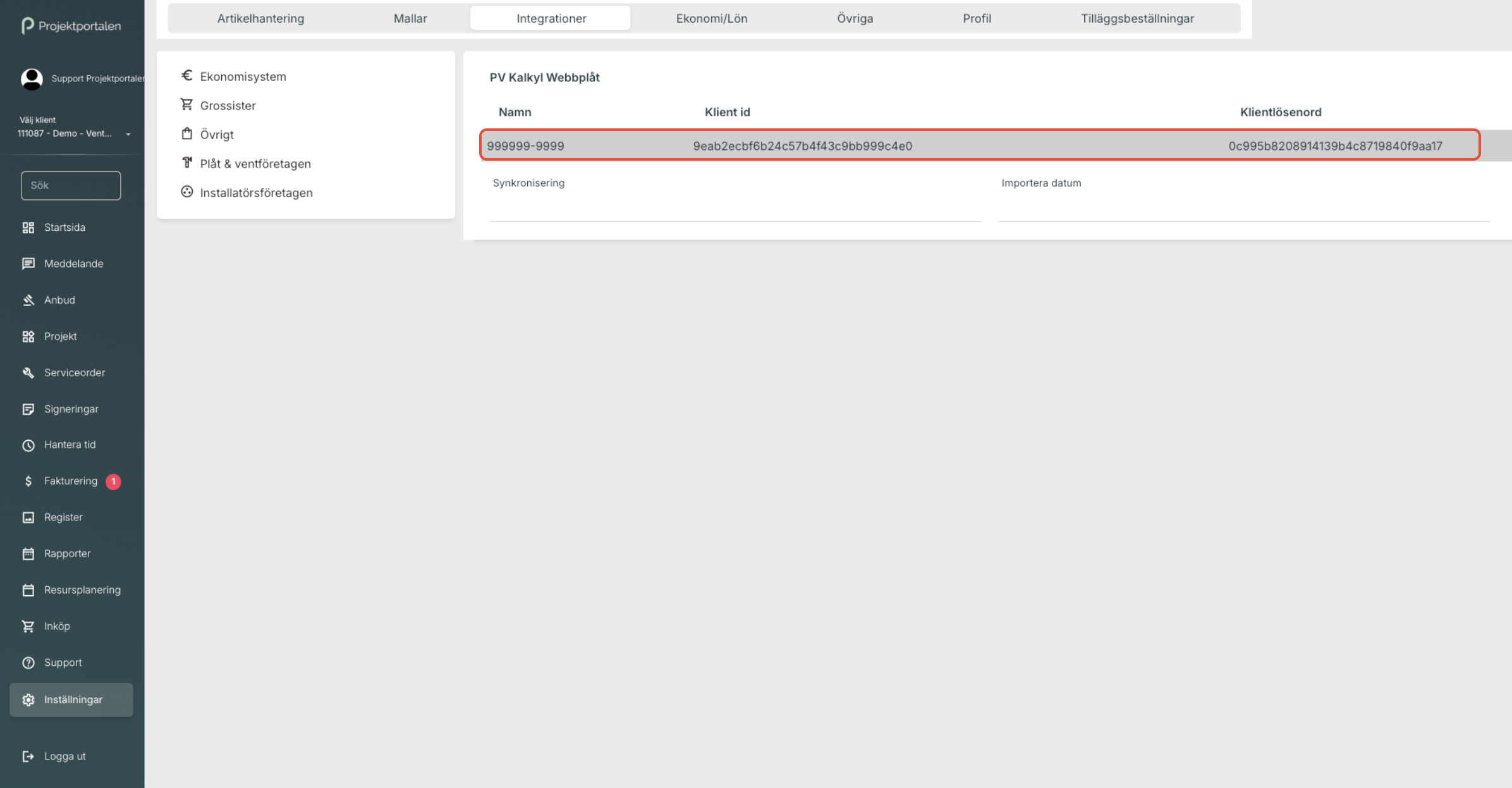
Task: Click the Sök search field
Action: pos(71,185)
